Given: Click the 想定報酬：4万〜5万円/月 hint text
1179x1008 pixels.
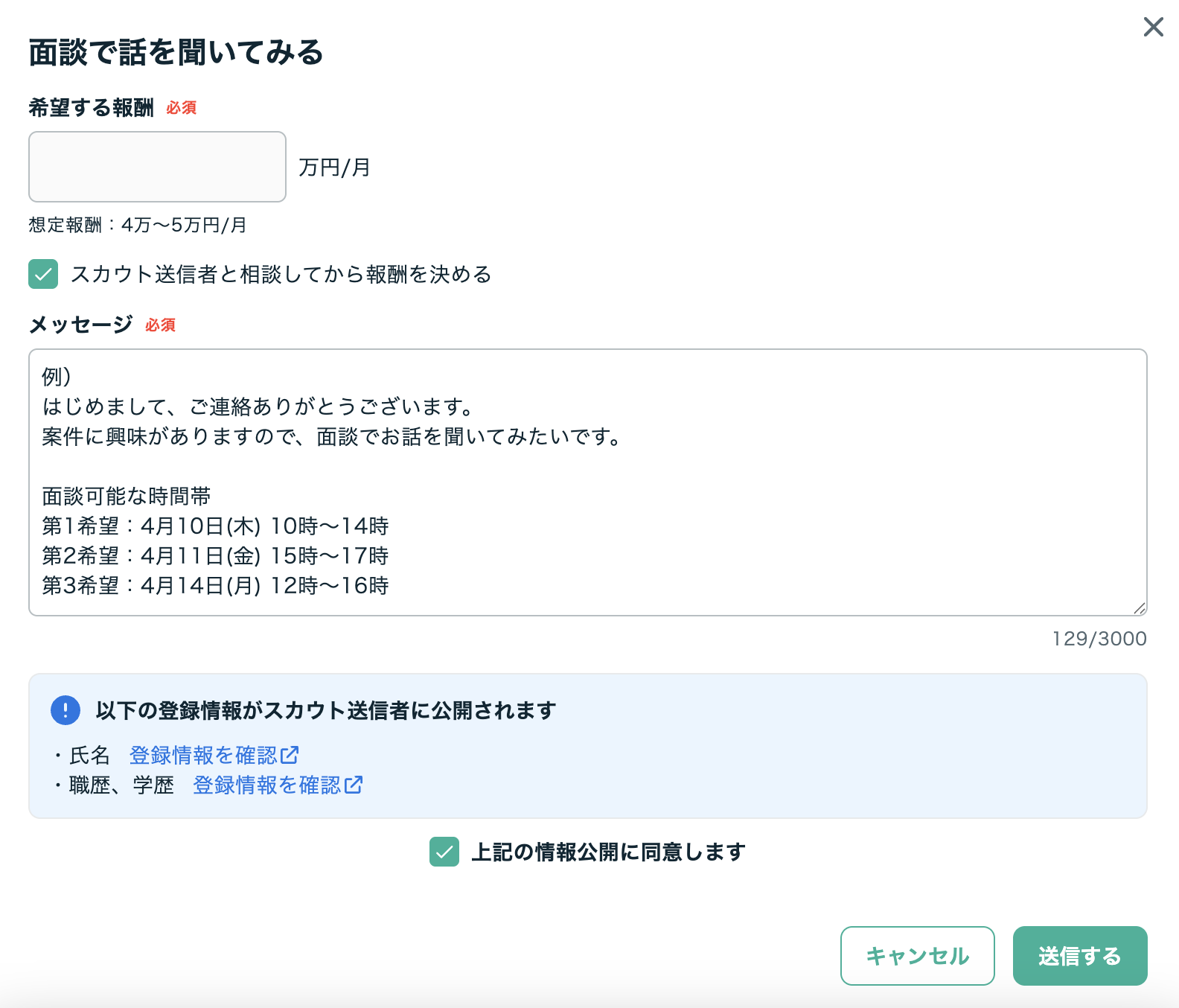Looking at the screenshot, I should tap(138, 225).
